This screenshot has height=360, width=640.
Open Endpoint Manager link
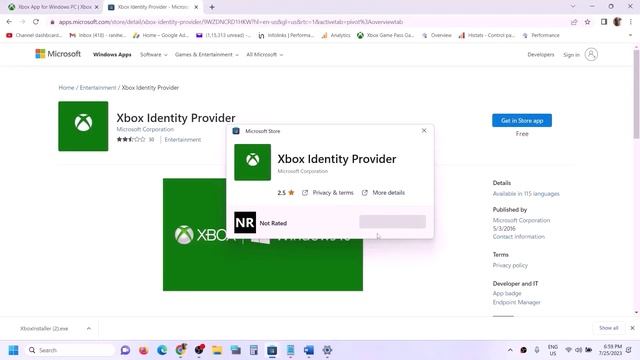[x=516, y=302]
